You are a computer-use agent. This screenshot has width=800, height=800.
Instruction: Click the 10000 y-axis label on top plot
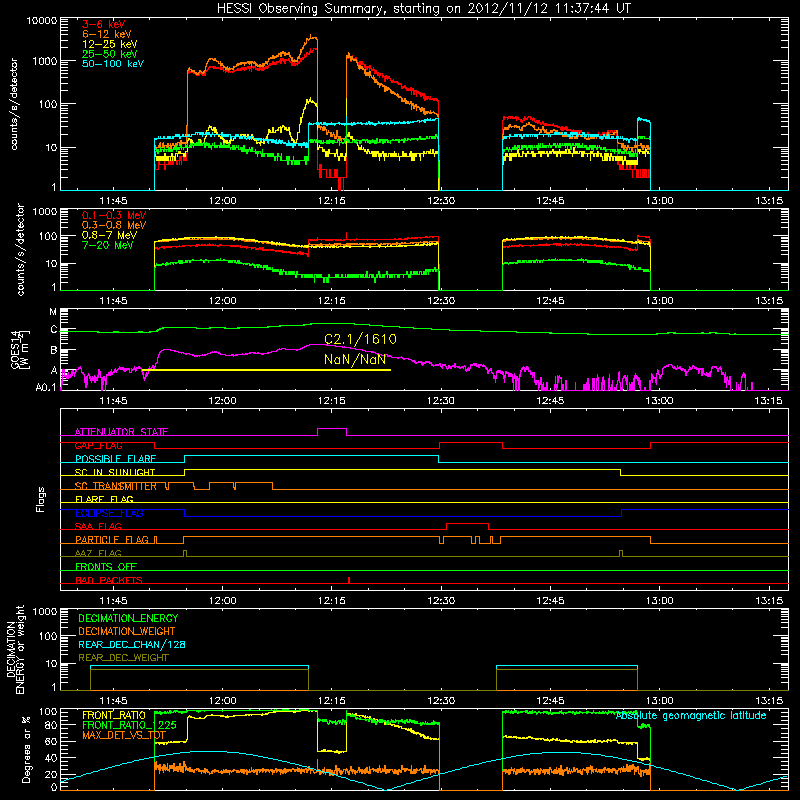click(x=42, y=20)
